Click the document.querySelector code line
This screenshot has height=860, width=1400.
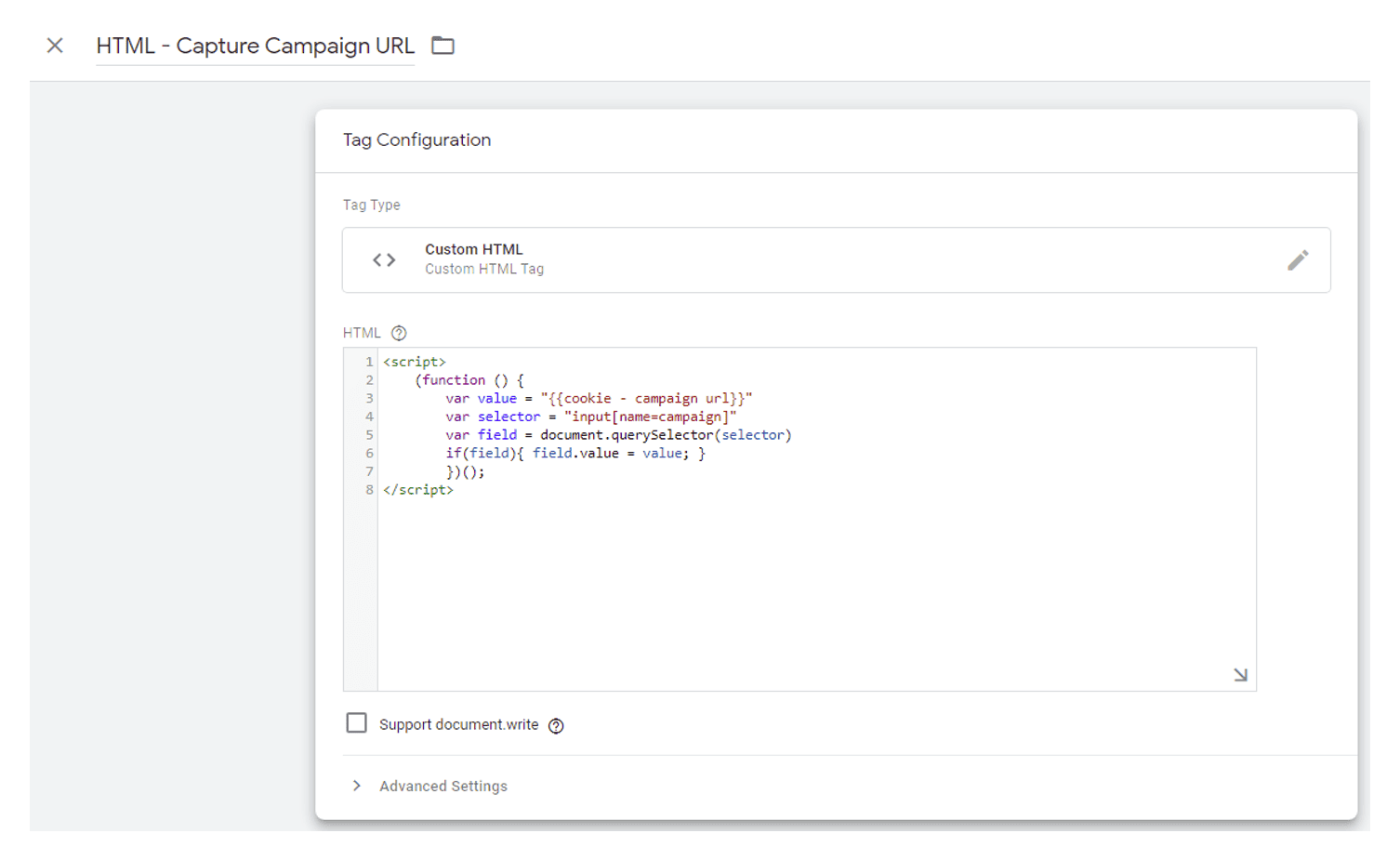(x=617, y=435)
